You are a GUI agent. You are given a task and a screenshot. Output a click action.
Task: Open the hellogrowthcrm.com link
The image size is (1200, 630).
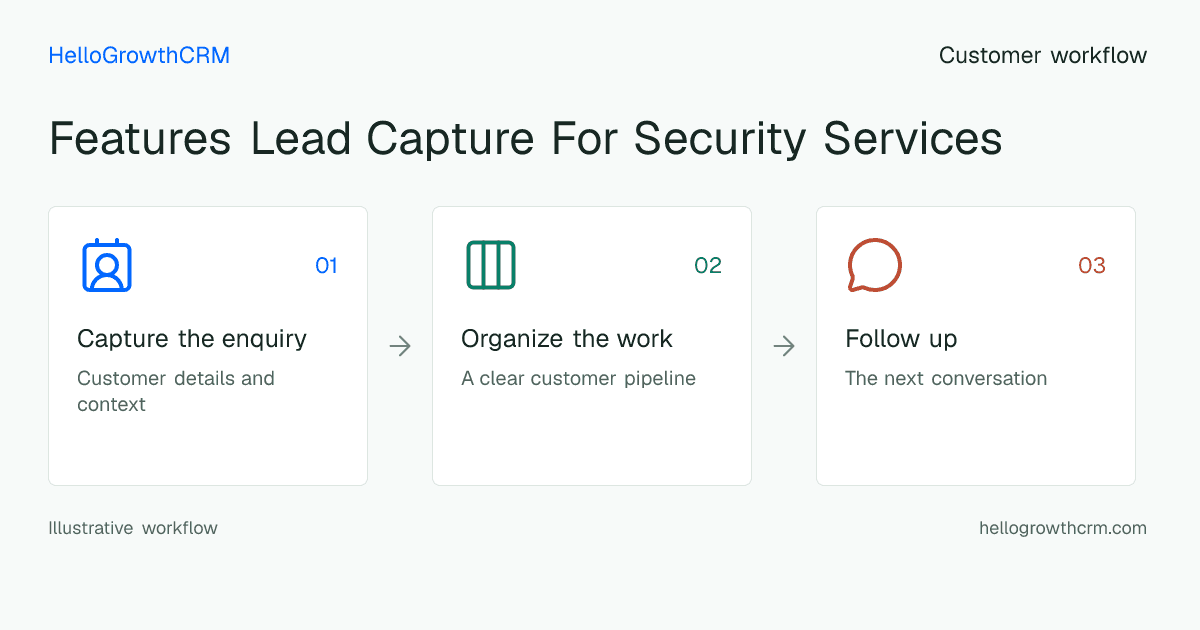click(x=1063, y=528)
